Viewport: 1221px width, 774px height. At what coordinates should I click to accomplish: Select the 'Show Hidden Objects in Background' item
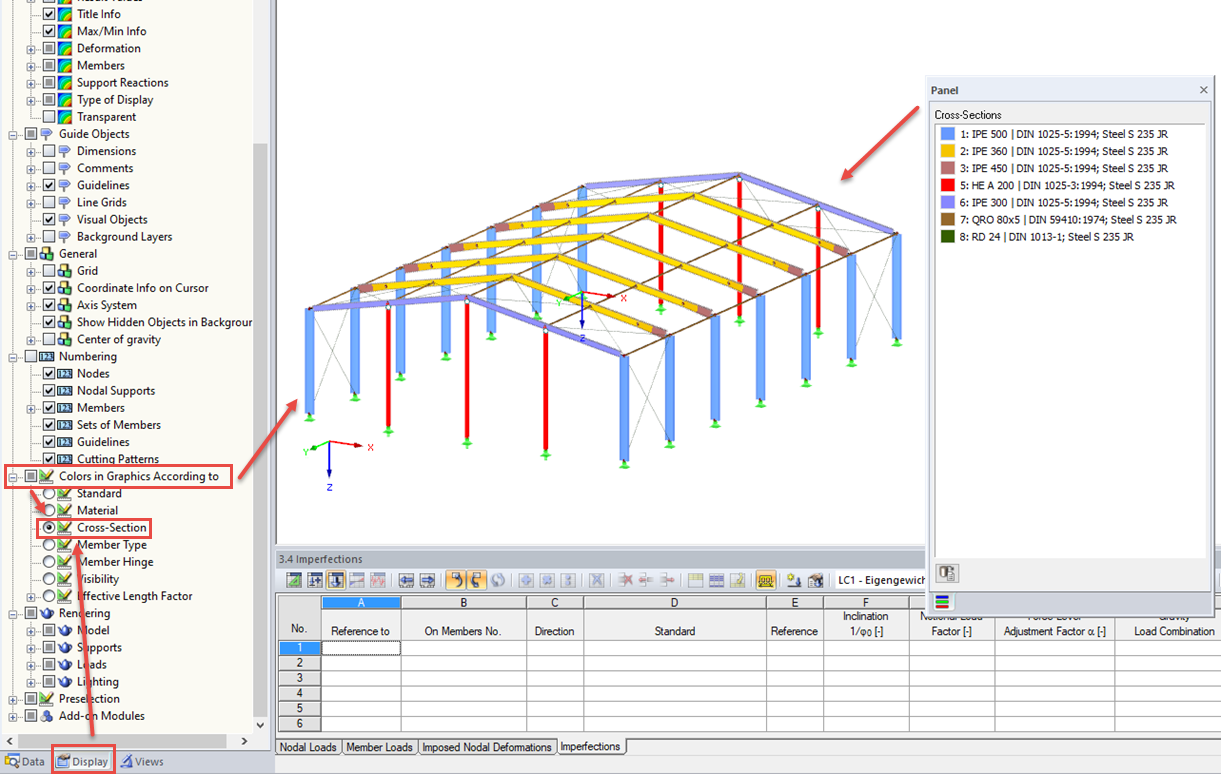tap(164, 322)
